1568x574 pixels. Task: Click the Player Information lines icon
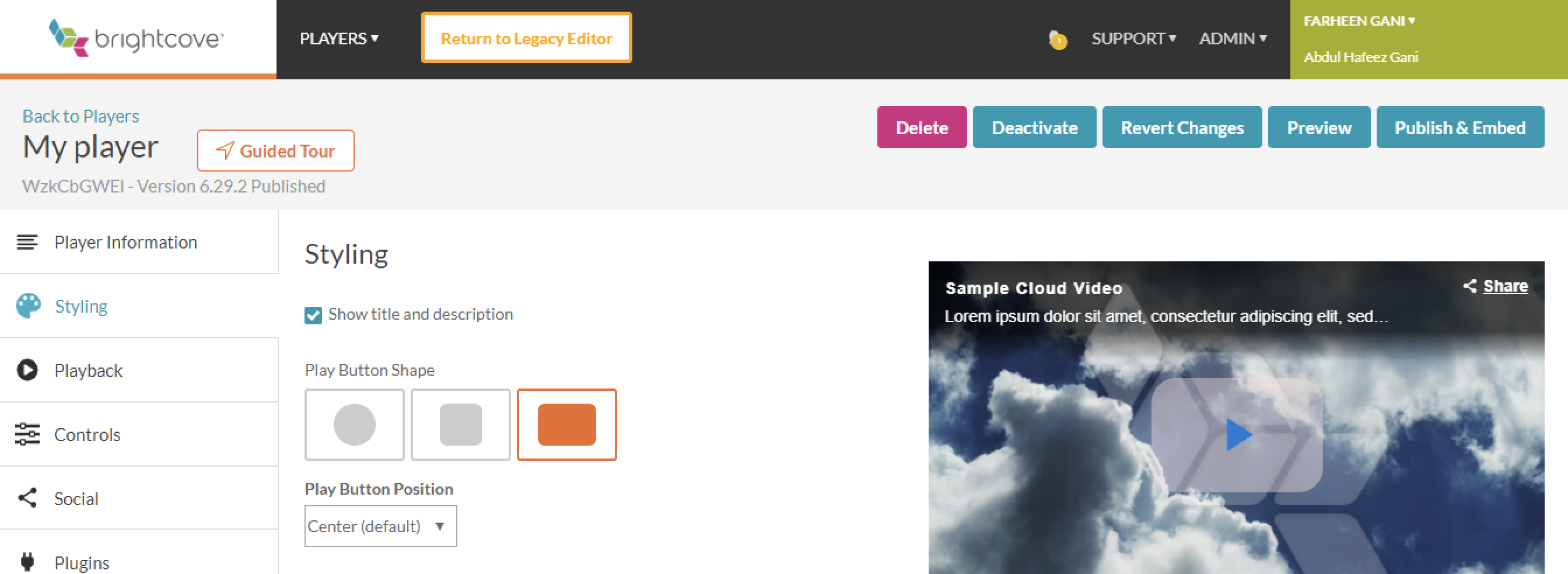[27, 242]
